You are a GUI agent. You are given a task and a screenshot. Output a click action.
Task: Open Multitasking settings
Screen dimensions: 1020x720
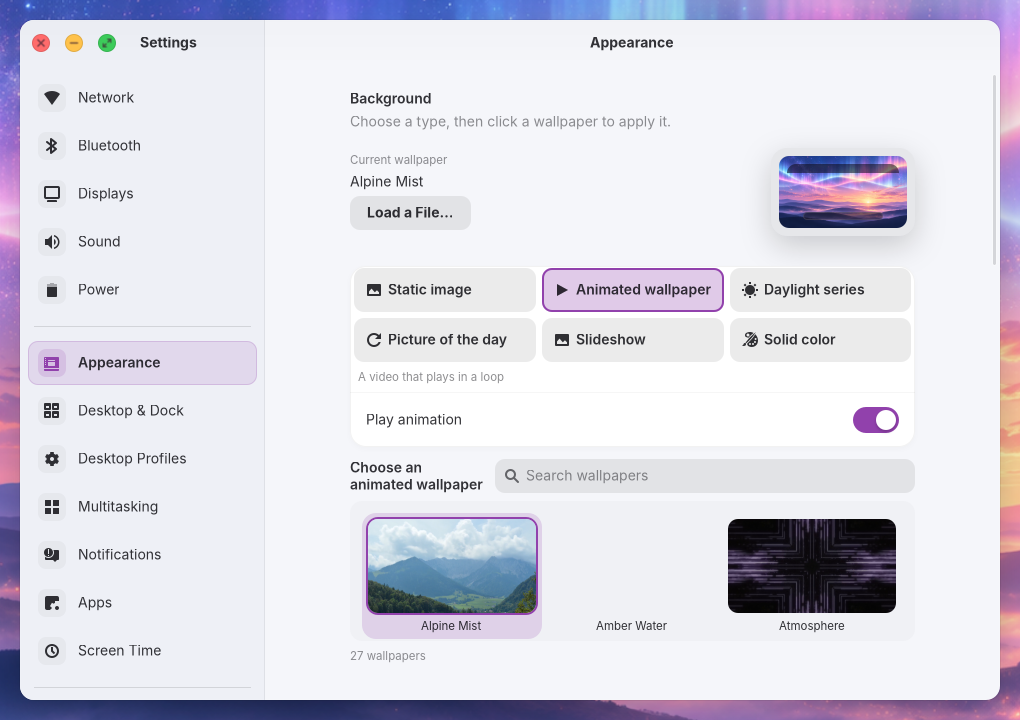(142, 507)
